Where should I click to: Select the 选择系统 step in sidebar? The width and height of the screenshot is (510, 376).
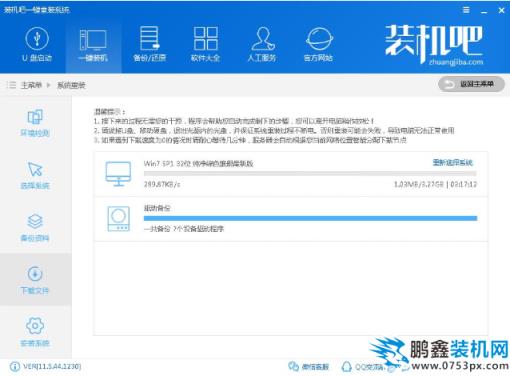(x=35, y=175)
